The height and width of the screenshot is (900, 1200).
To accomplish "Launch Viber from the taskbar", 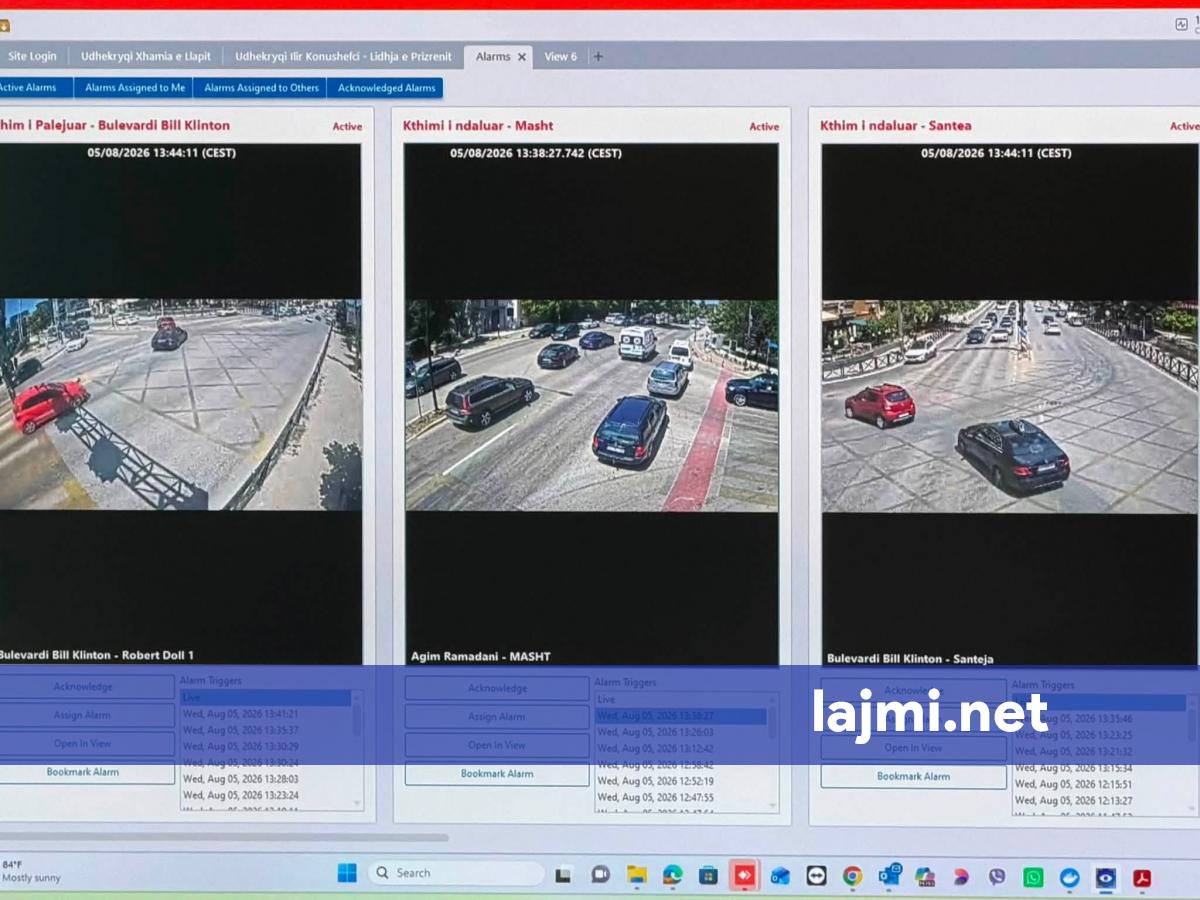I will pyautogui.click(x=997, y=877).
